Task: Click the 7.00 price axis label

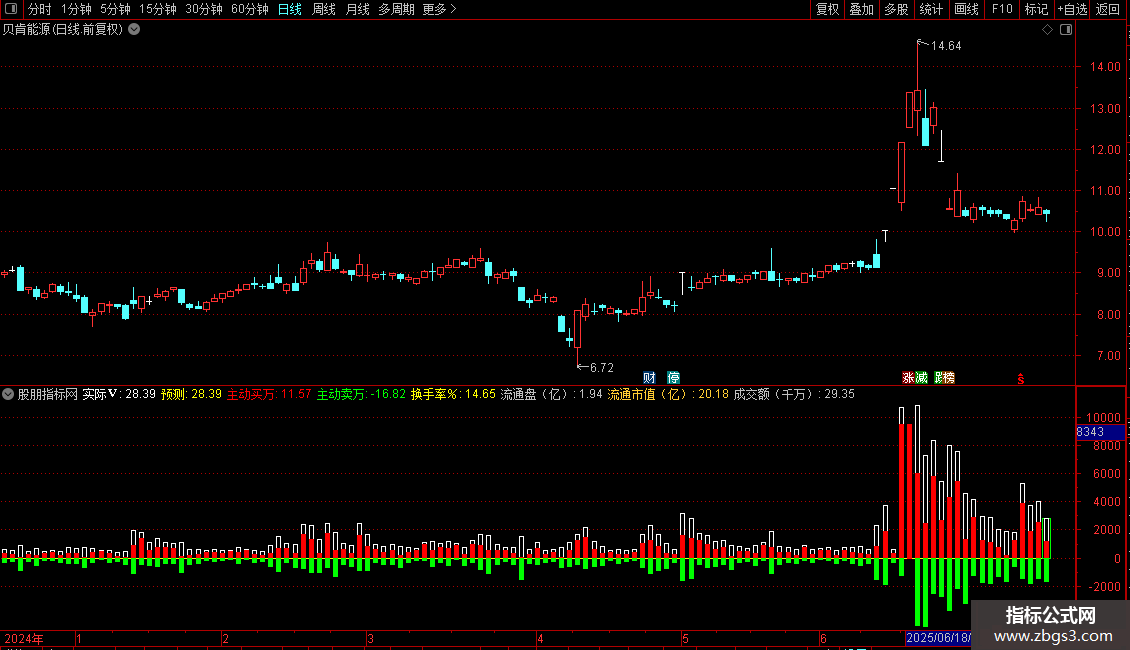Action: pyautogui.click(x=1108, y=356)
